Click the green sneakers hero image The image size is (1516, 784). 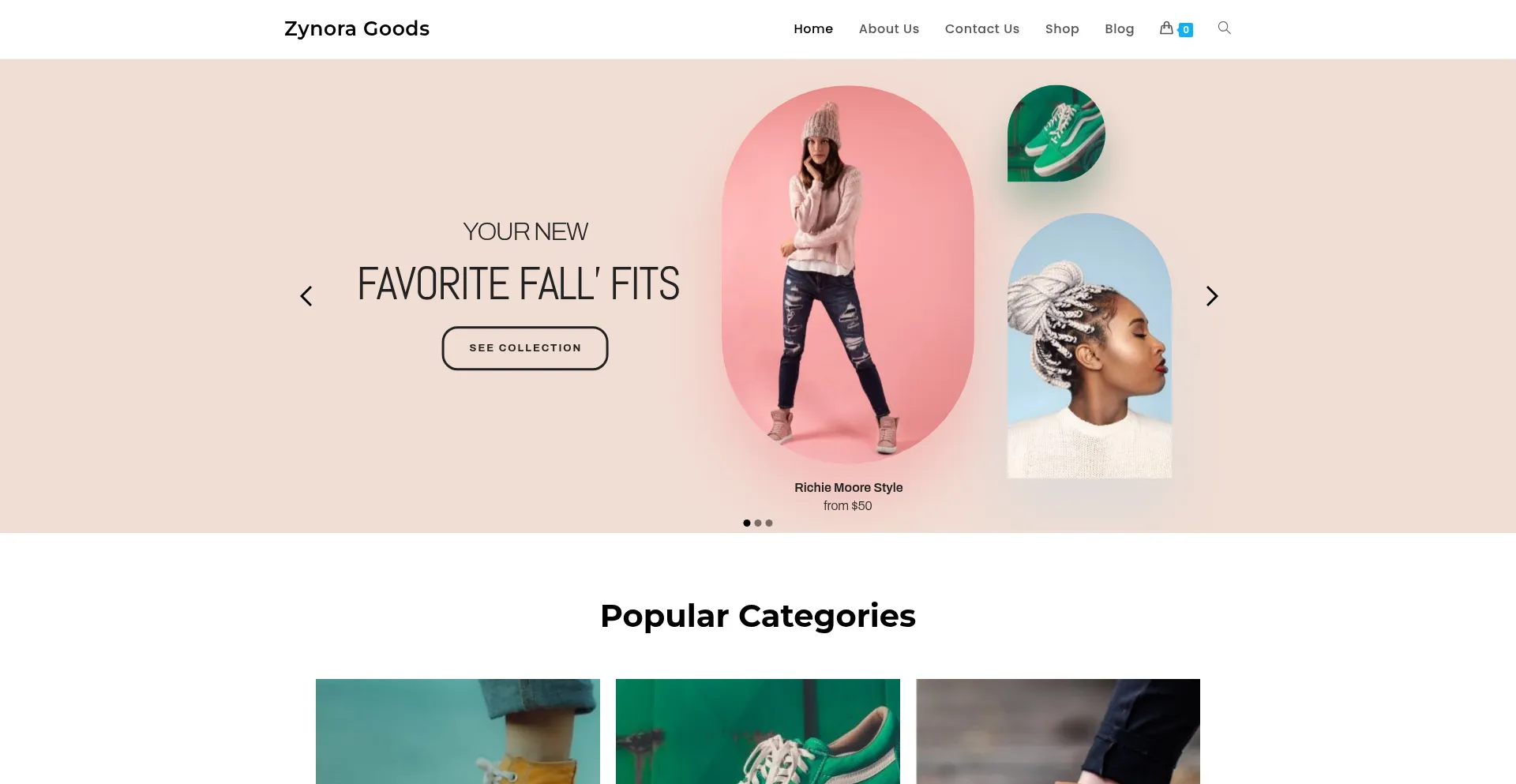(x=1056, y=133)
